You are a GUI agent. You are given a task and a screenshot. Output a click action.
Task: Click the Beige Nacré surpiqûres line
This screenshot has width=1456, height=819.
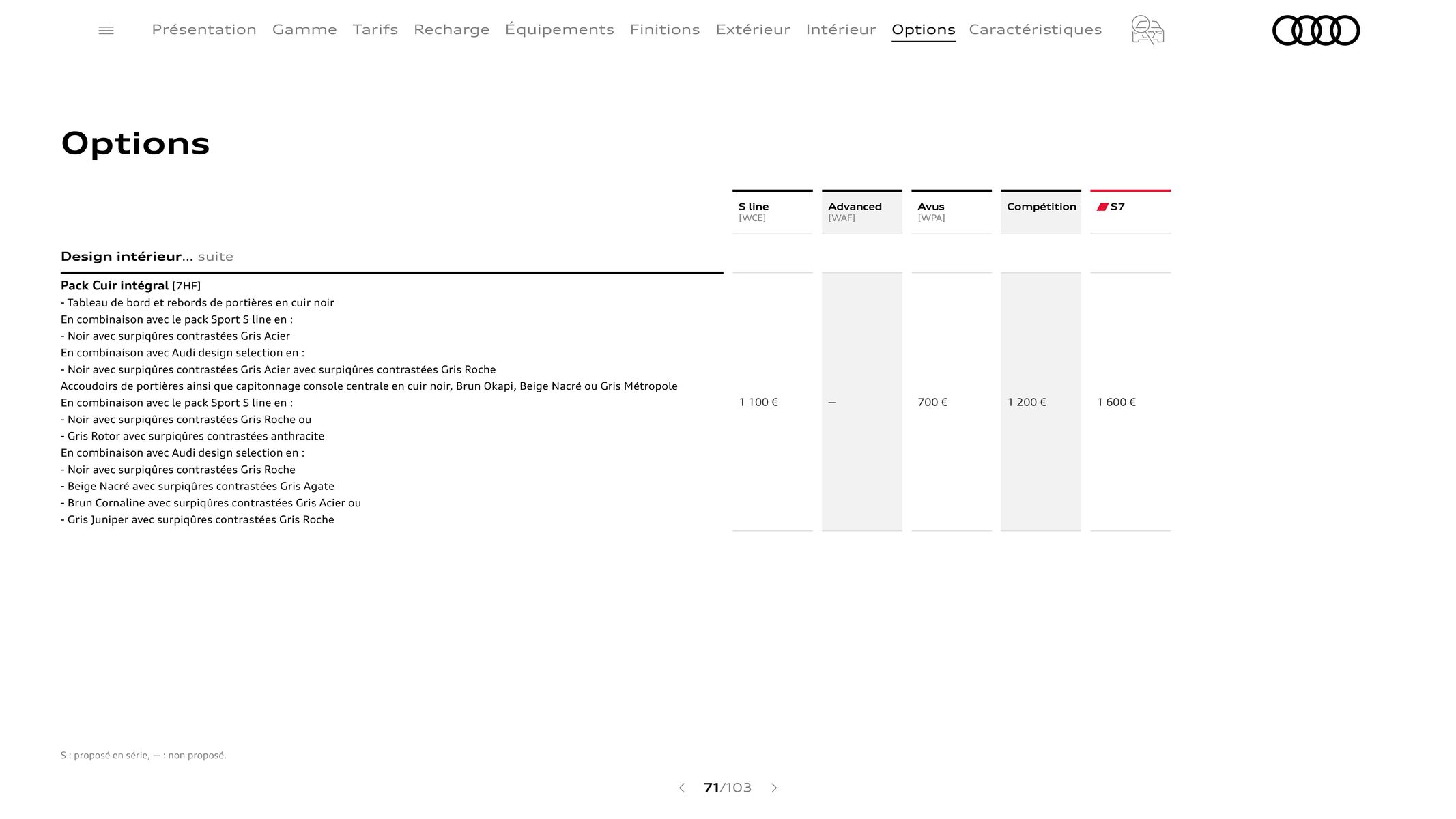(197, 486)
